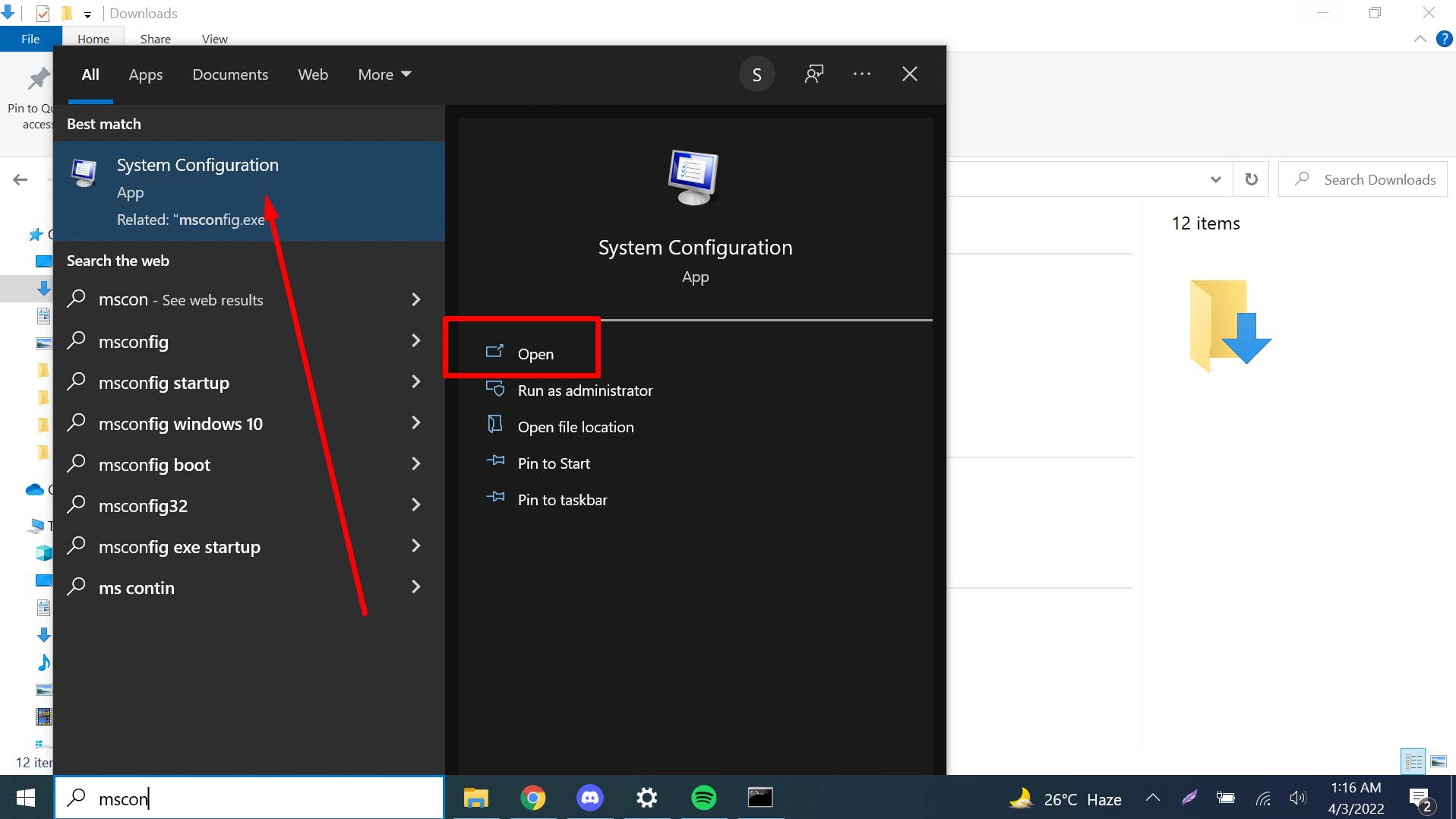The image size is (1456, 819).
Task: Show hidden icons in the system tray
Action: click(x=1151, y=797)
